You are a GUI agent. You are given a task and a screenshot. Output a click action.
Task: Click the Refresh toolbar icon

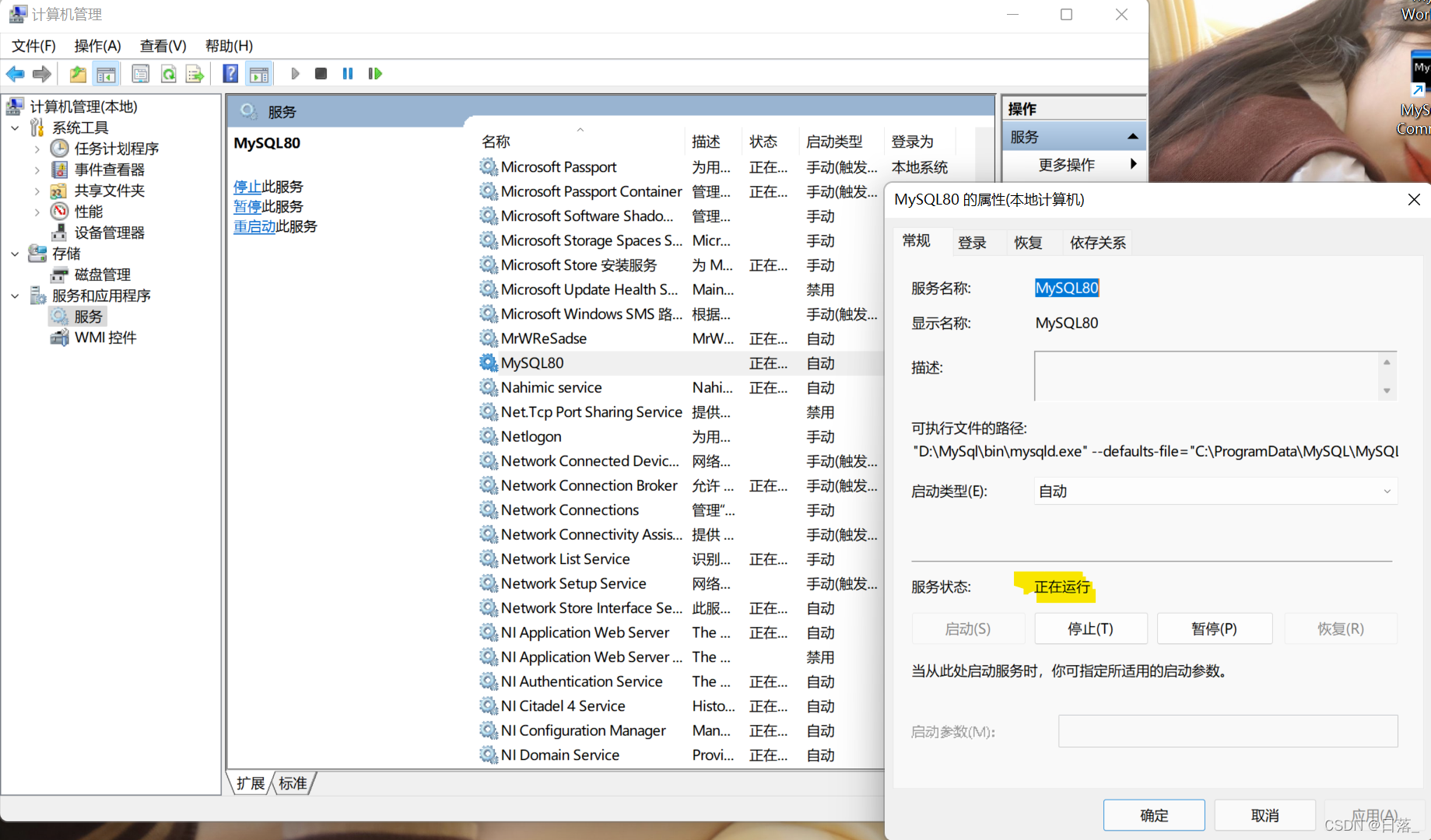click(168, 74)
